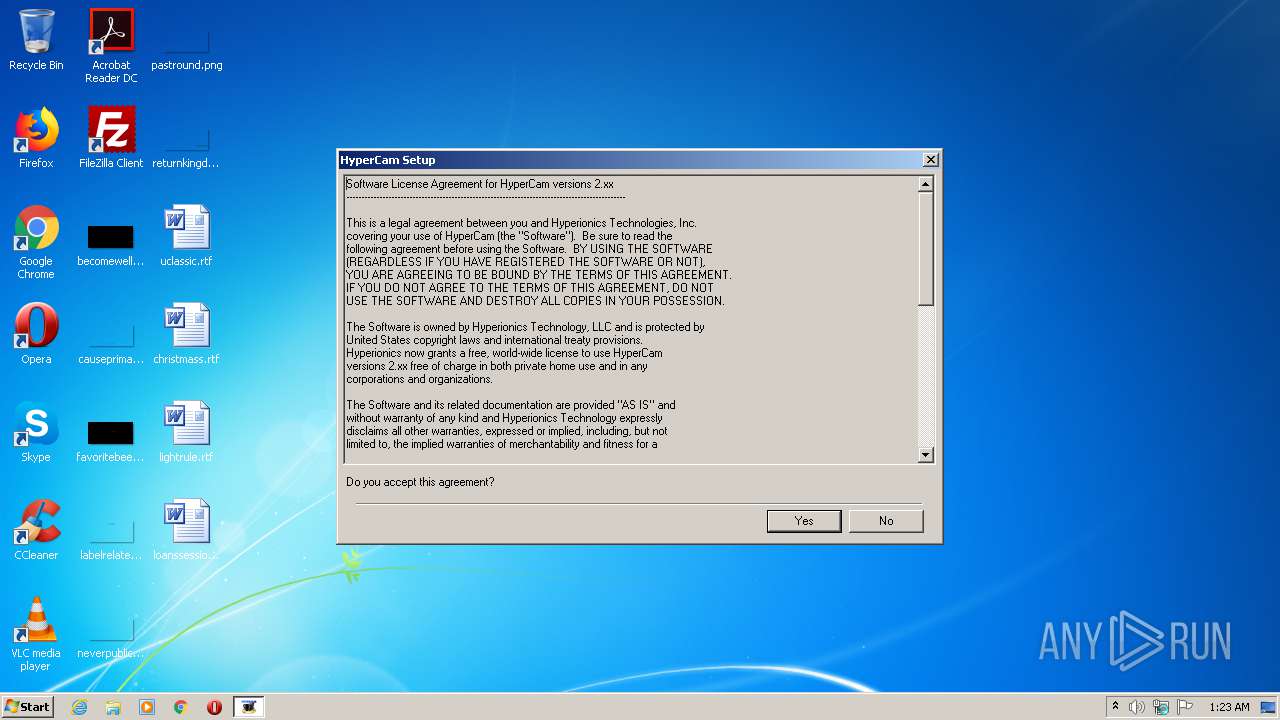Select the loanssessio... document icon

[186, 530]
